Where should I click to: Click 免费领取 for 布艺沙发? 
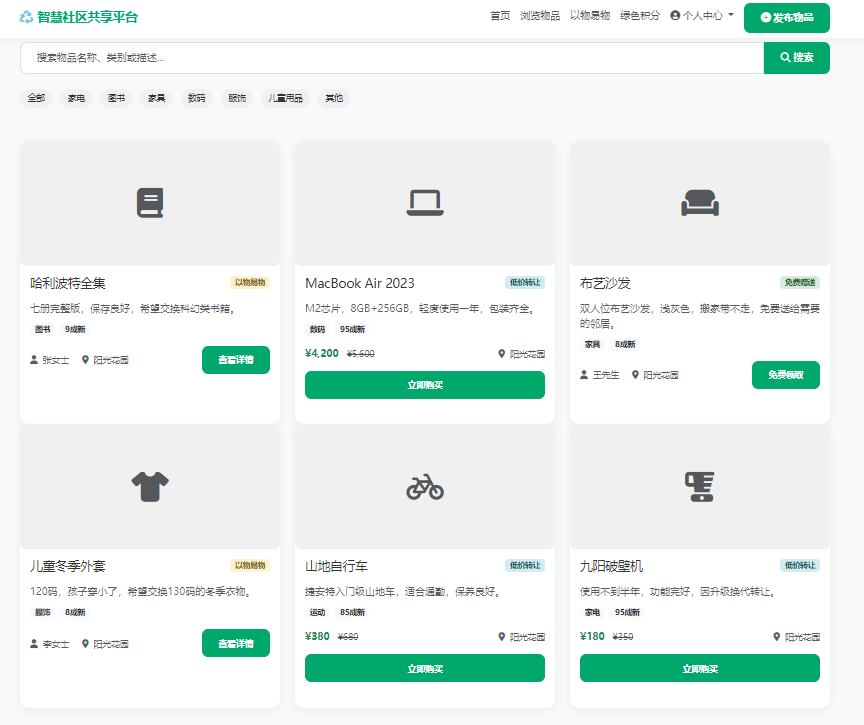pos(786,375)
